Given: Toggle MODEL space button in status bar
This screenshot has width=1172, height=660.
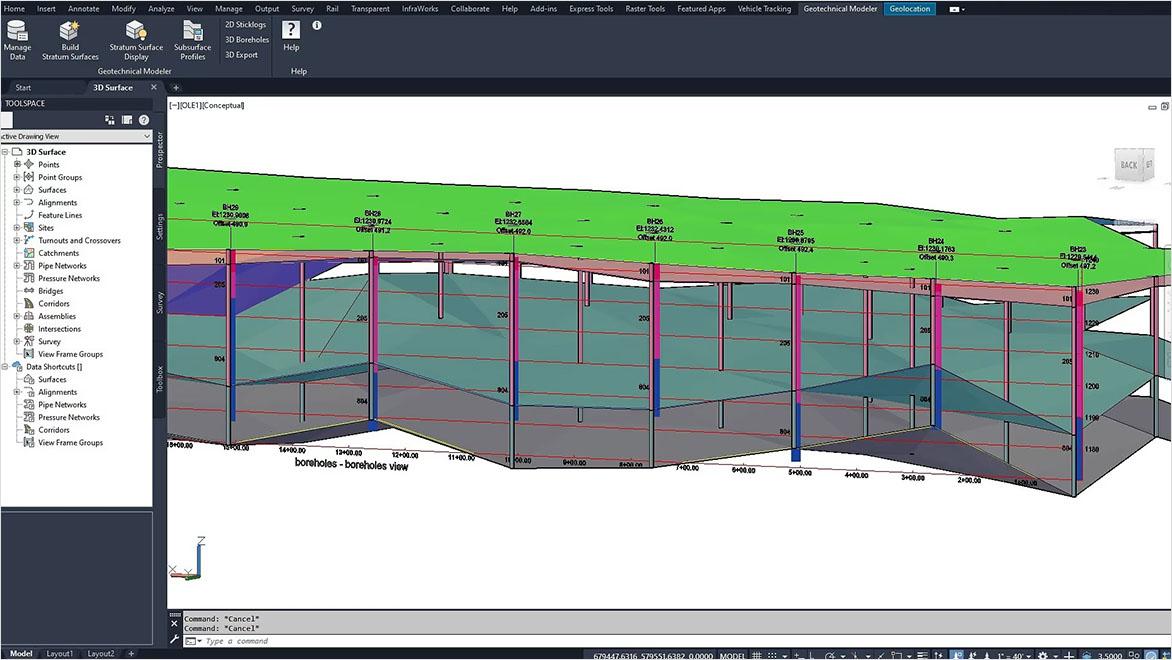Looking at the screenshot, I should click(732, 655).
